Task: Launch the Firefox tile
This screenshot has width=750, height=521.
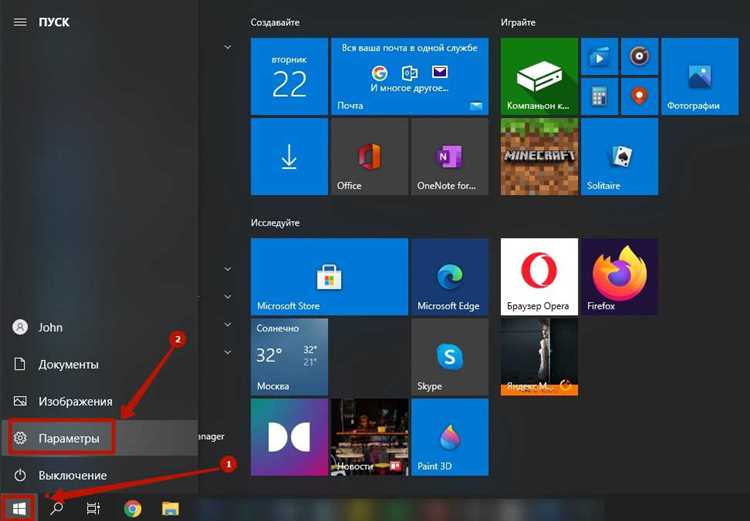Action: (x=619, y=277)
